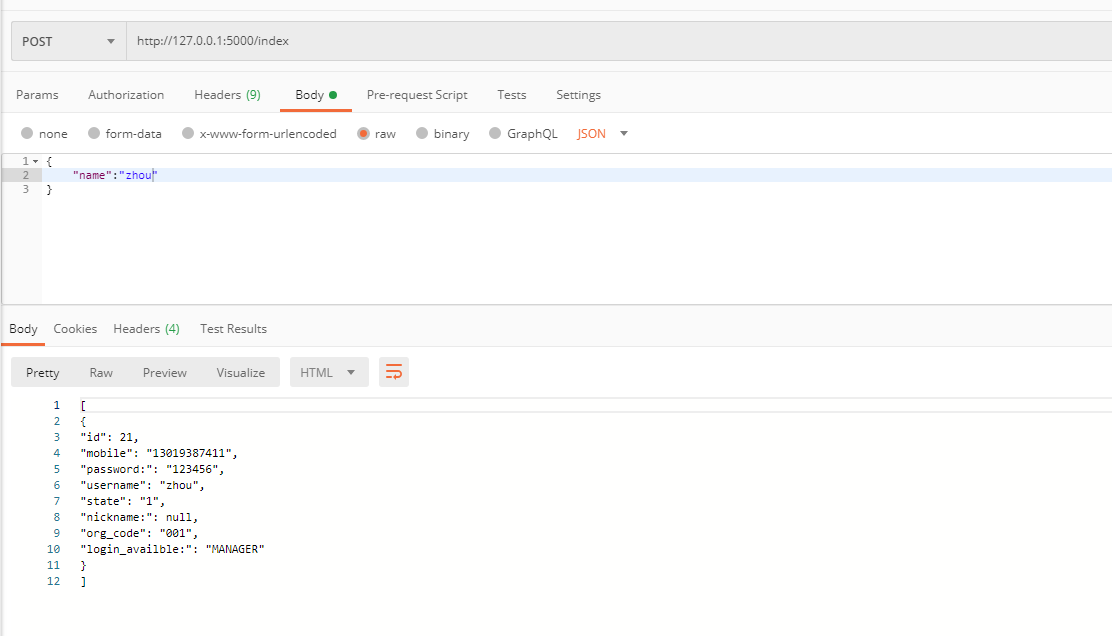Choose x-www-form-urlencoded body type
Viewport: 1112px width, 636px height.
[x=188, y=133]
